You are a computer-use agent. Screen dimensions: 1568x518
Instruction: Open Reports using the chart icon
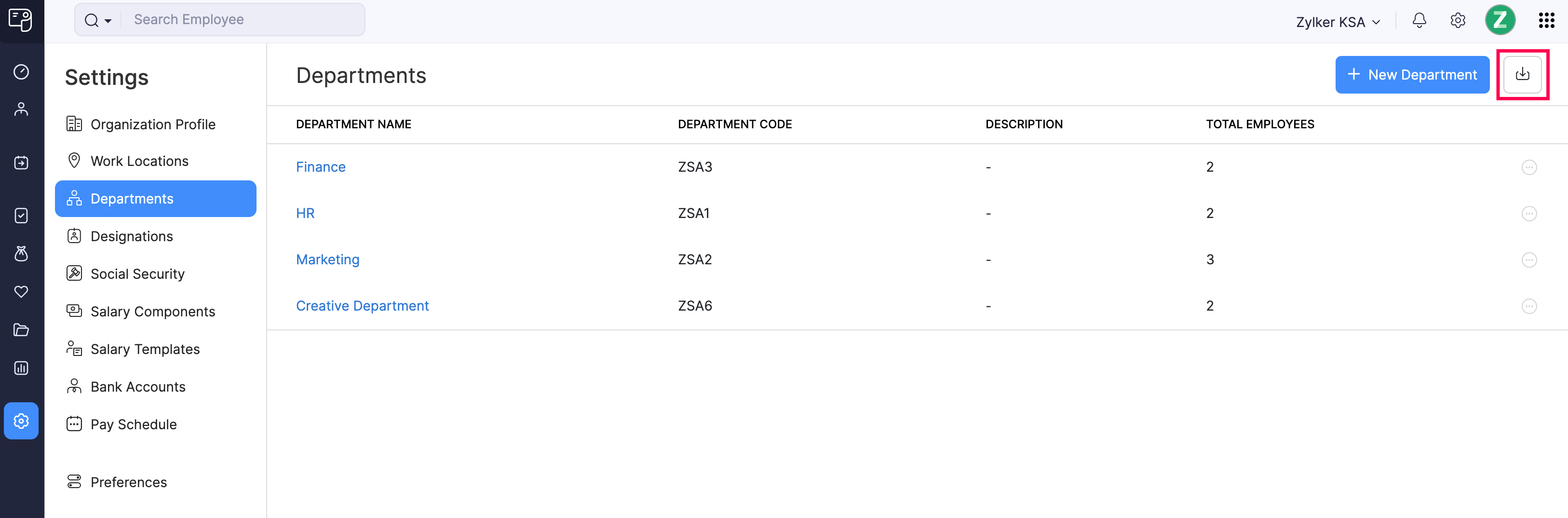pos(21,368)
